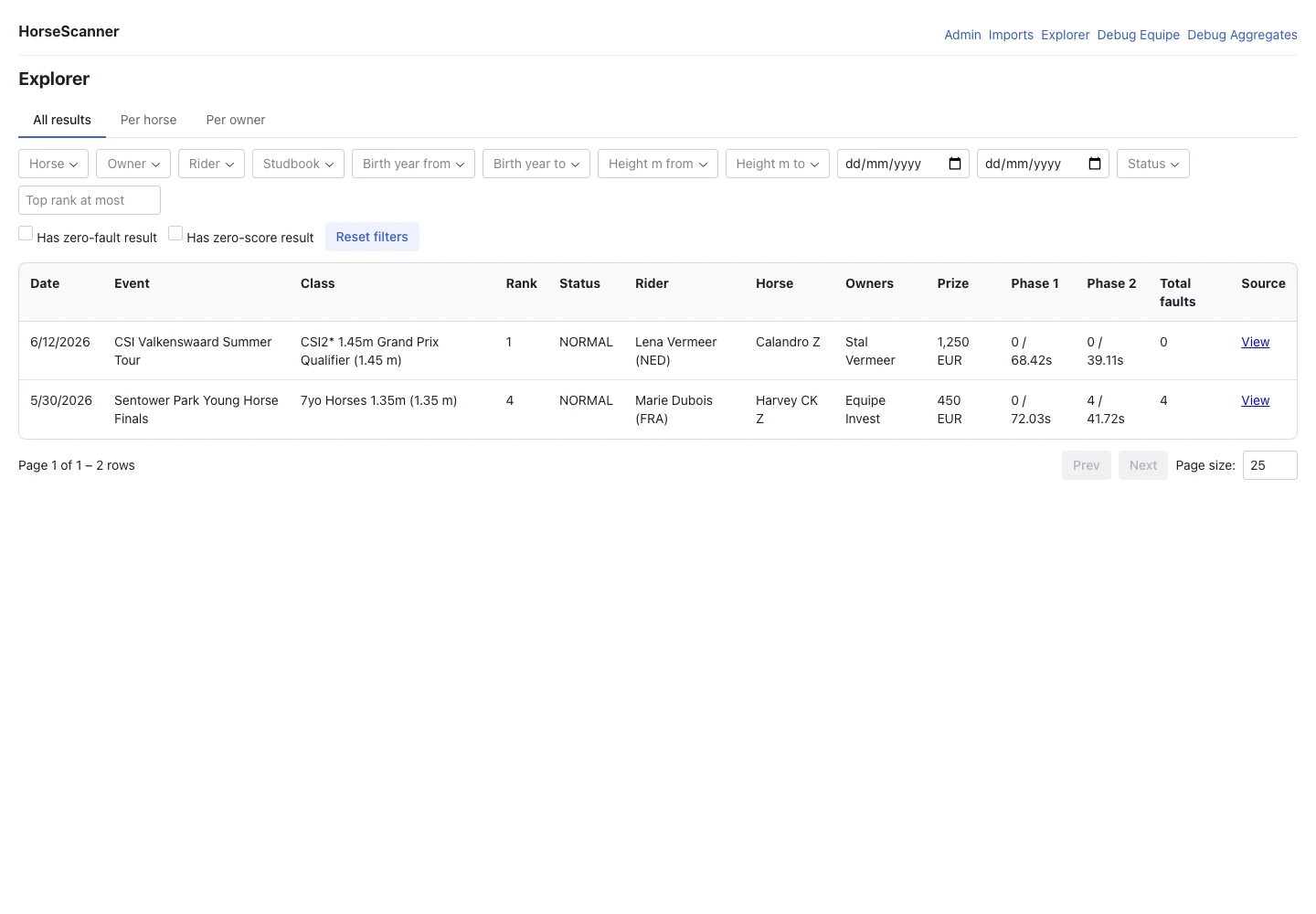Click the Reset filters button

coord(372,237)
